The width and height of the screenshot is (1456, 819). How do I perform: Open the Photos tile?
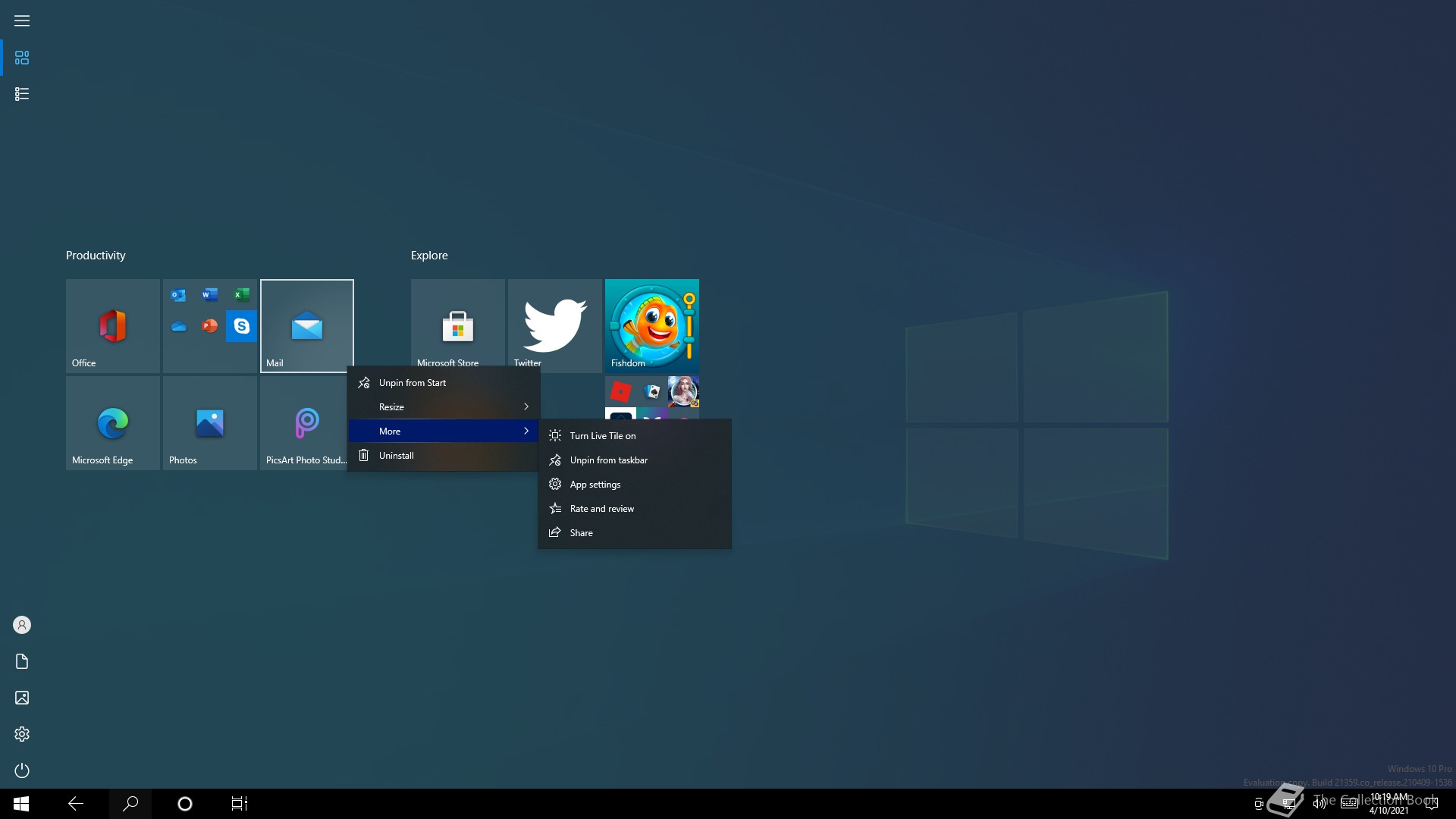coord(210,423)
